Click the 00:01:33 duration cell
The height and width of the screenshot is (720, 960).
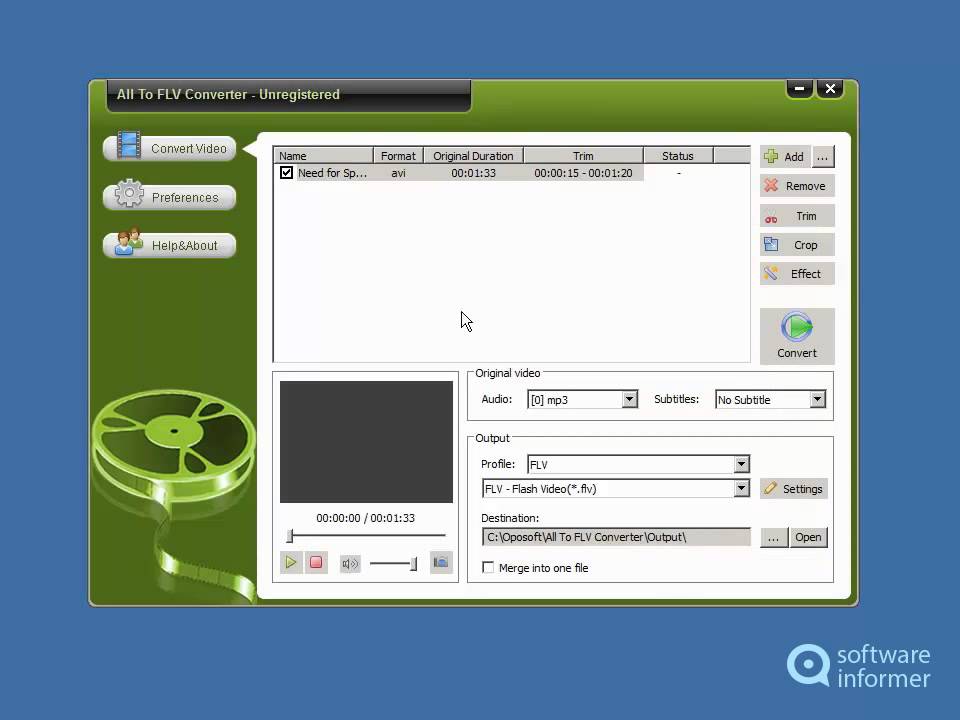pyautogui.click(x=473, y=173)
